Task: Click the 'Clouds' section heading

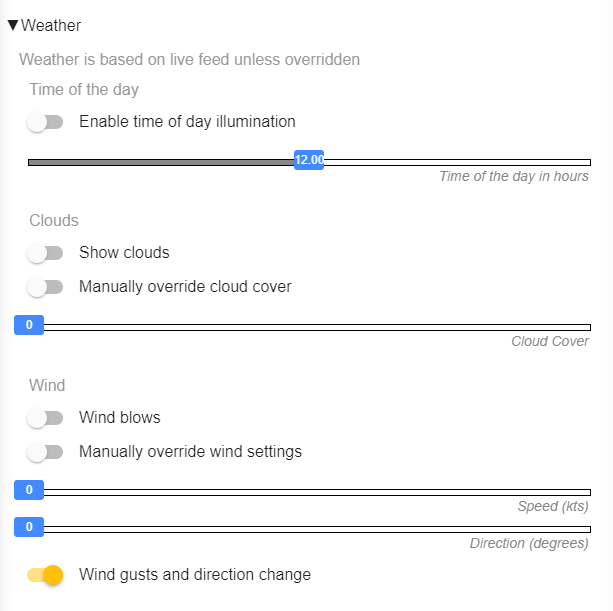Action: [54, 221]
